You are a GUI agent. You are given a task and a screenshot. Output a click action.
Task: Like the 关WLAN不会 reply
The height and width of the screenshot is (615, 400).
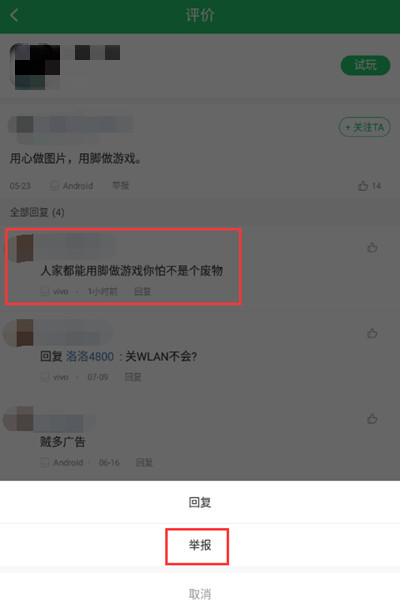[372, 333]
